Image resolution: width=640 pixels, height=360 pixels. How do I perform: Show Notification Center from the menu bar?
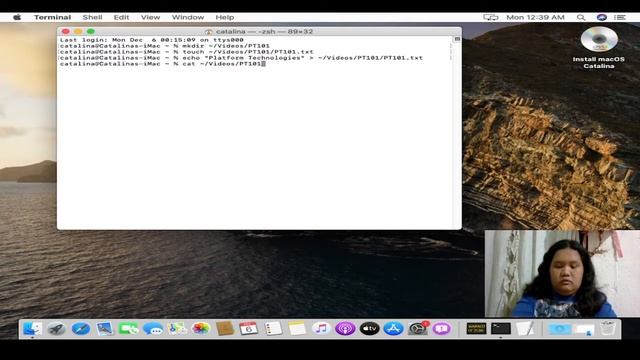(x=620, y=18)
